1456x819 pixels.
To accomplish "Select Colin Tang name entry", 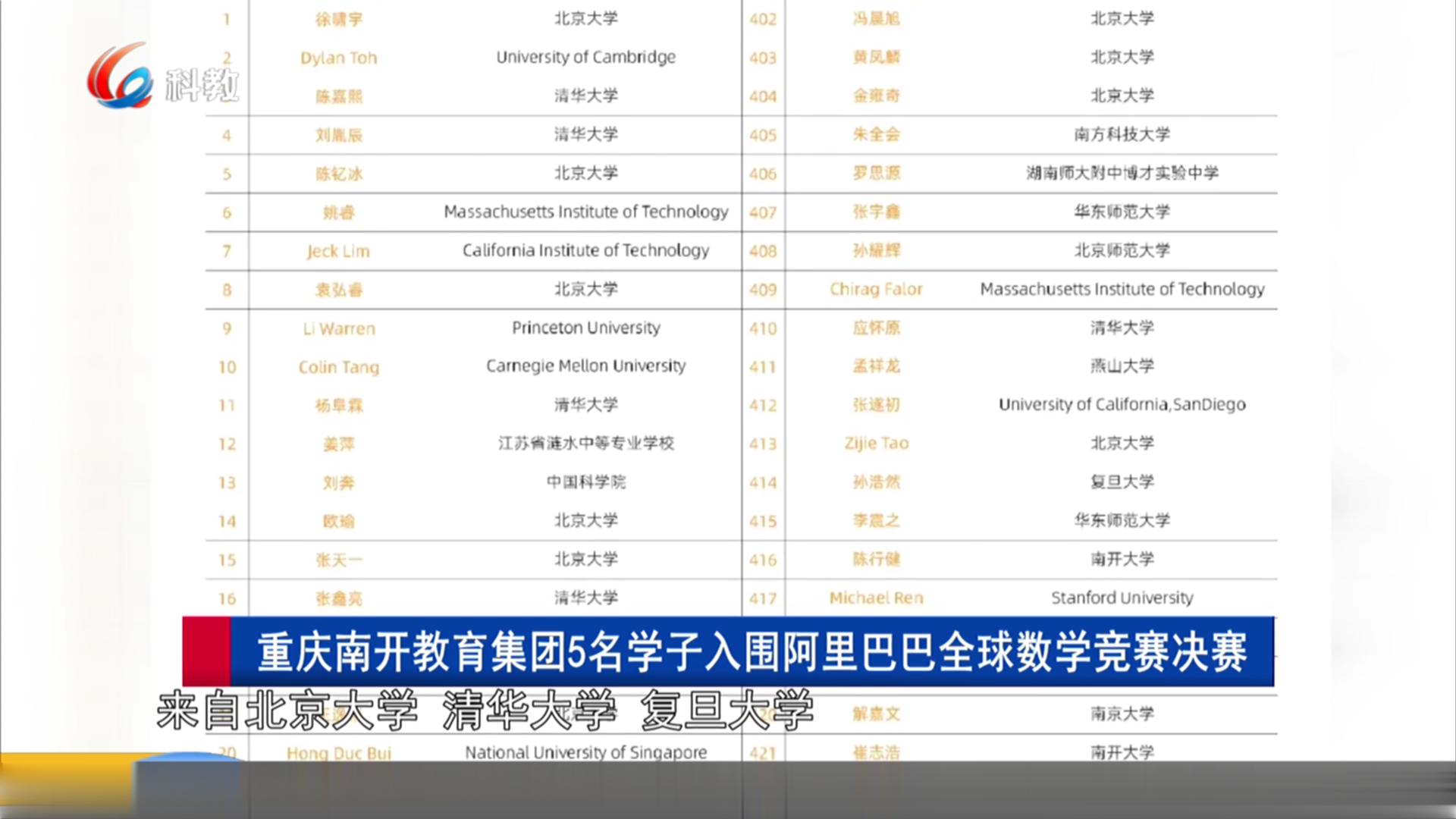I will tap(338, 367).
